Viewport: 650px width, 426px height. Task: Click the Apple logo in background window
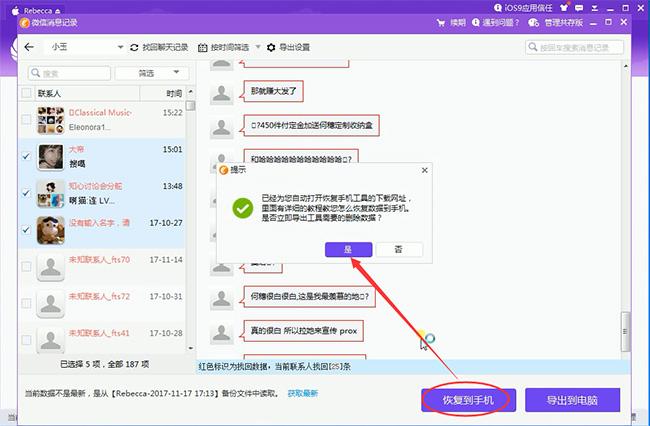coord(15,10)
